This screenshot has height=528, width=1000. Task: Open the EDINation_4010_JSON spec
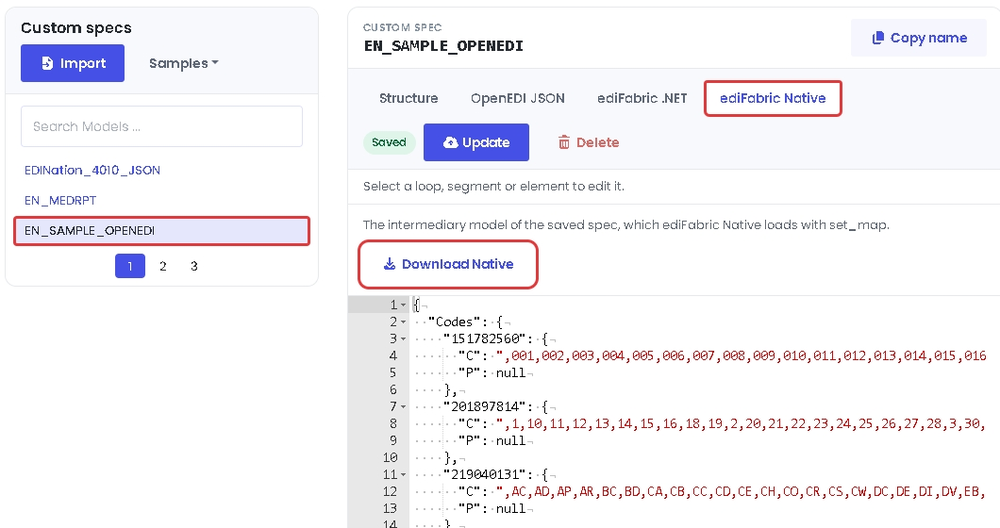(x=92, y=170)
